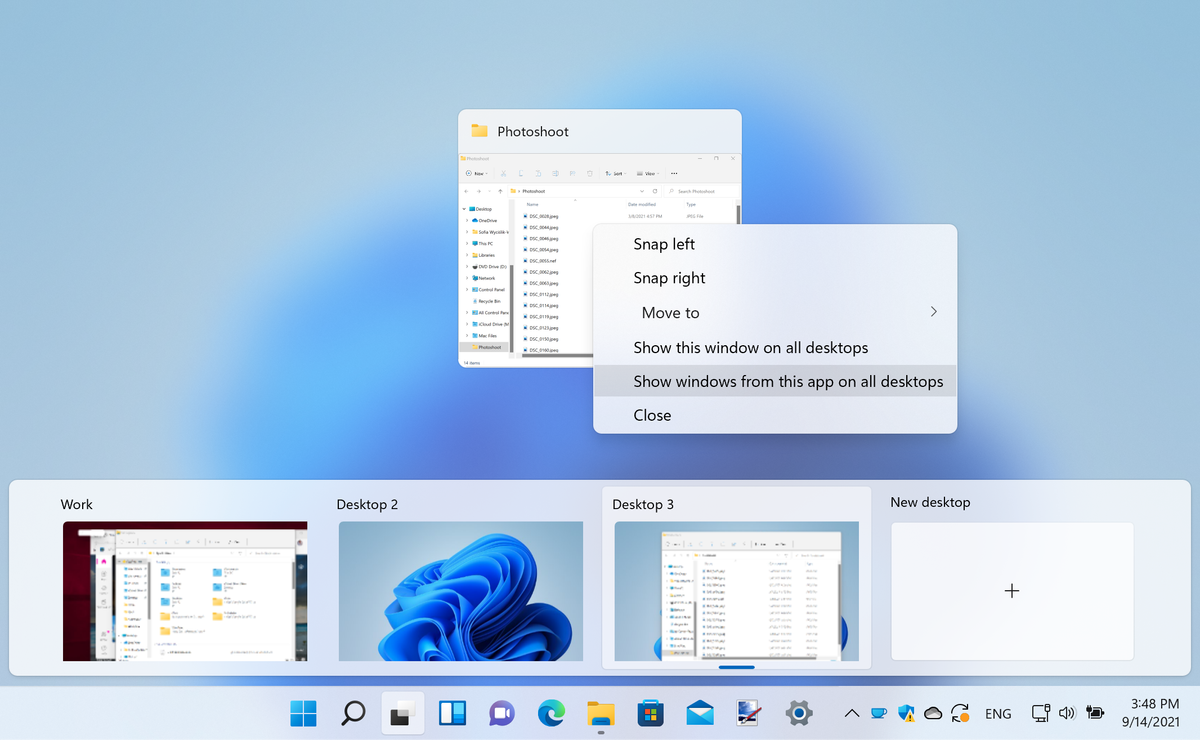Create a new desktop using the plus button
This screenshot has width=1200, height=740.
(1011, 591)
